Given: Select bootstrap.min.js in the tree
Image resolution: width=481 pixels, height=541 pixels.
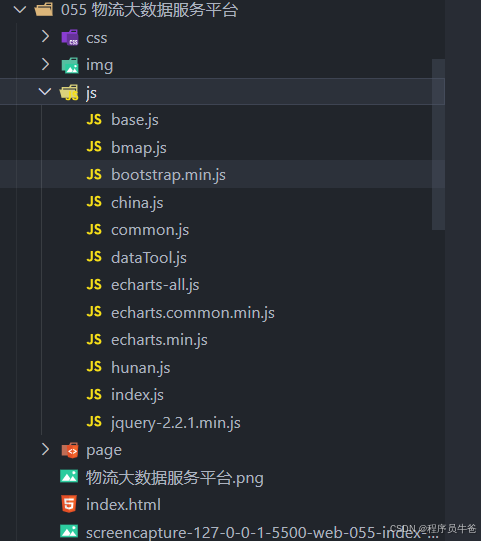Looking at the screenshot, I should coord(168,175).
